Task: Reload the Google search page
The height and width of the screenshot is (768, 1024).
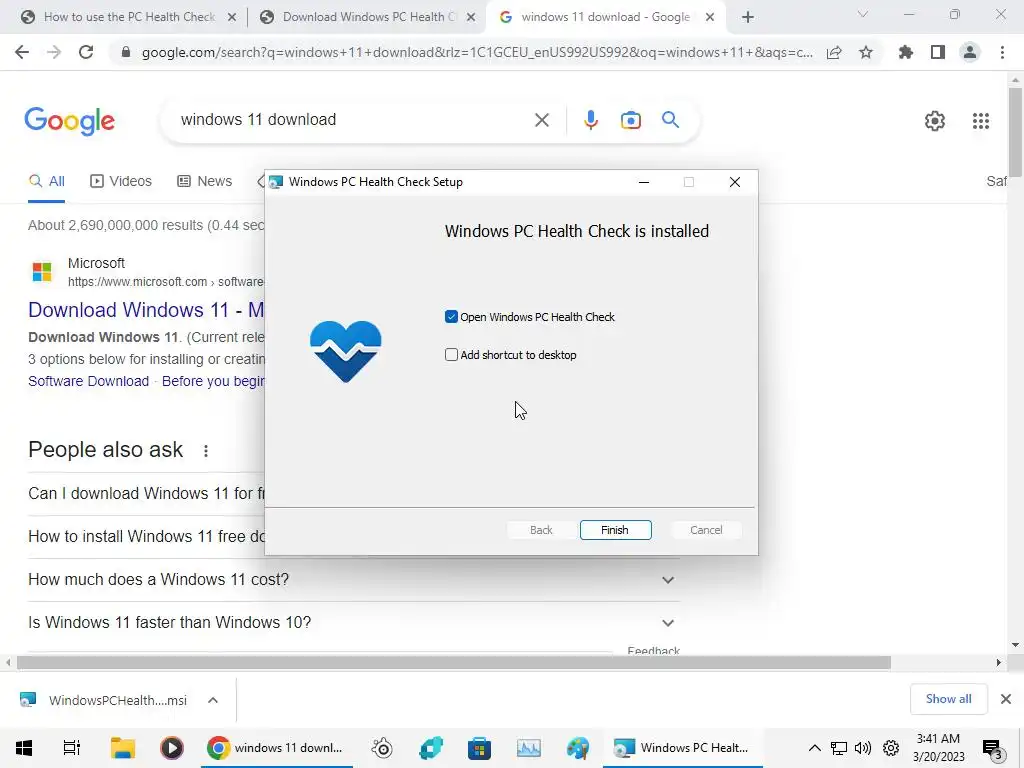Action: pos(86,52)
